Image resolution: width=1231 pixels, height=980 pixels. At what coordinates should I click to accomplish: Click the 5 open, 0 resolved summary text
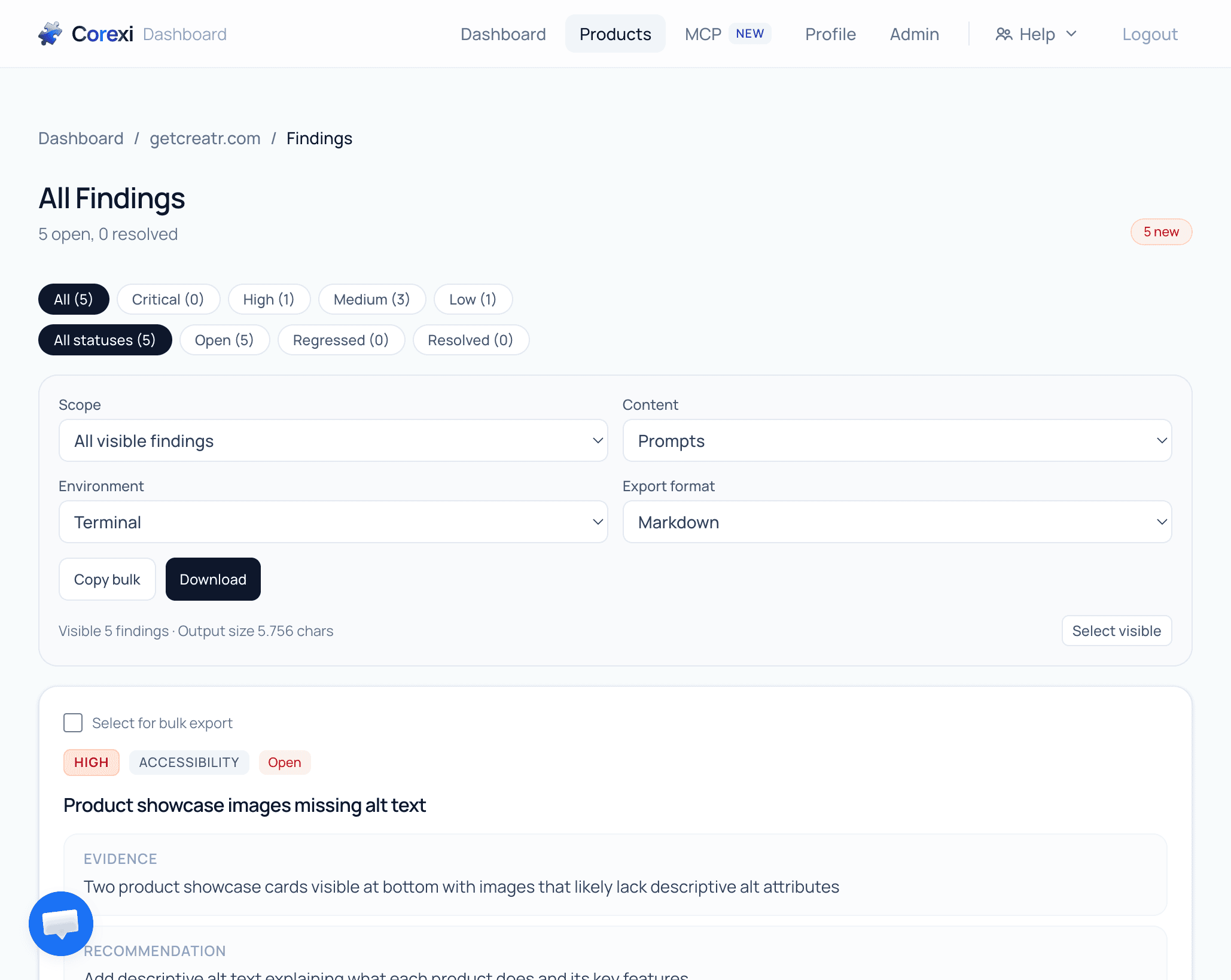click(108, 234)
